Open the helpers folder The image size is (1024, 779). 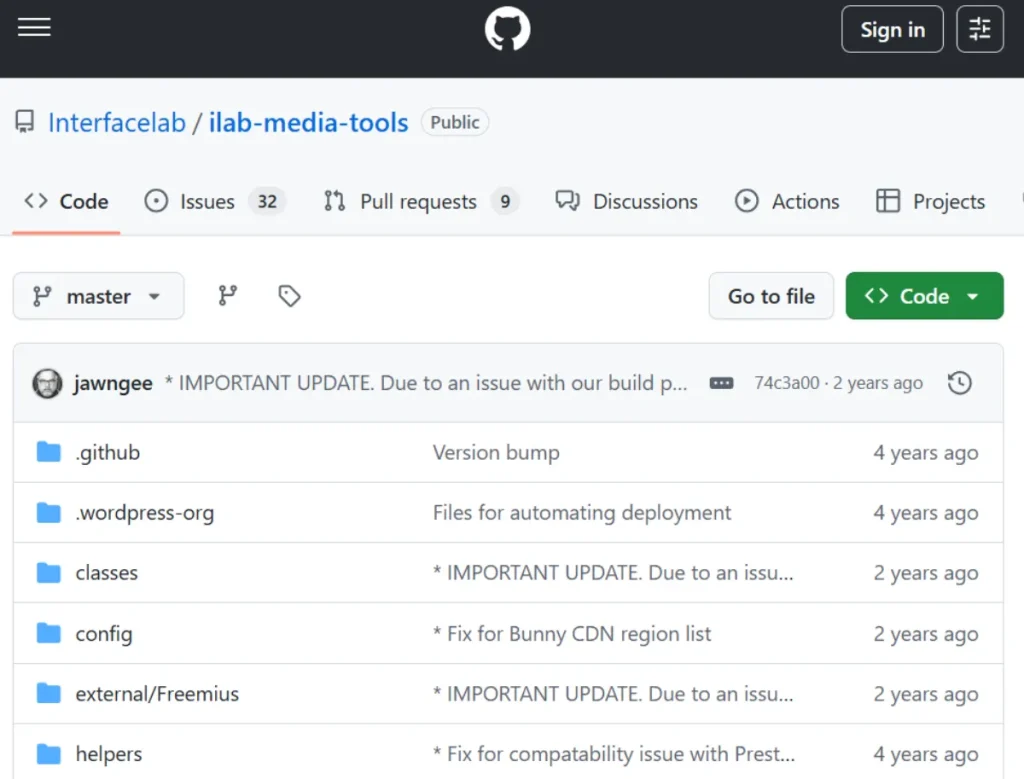coord(108,754)
